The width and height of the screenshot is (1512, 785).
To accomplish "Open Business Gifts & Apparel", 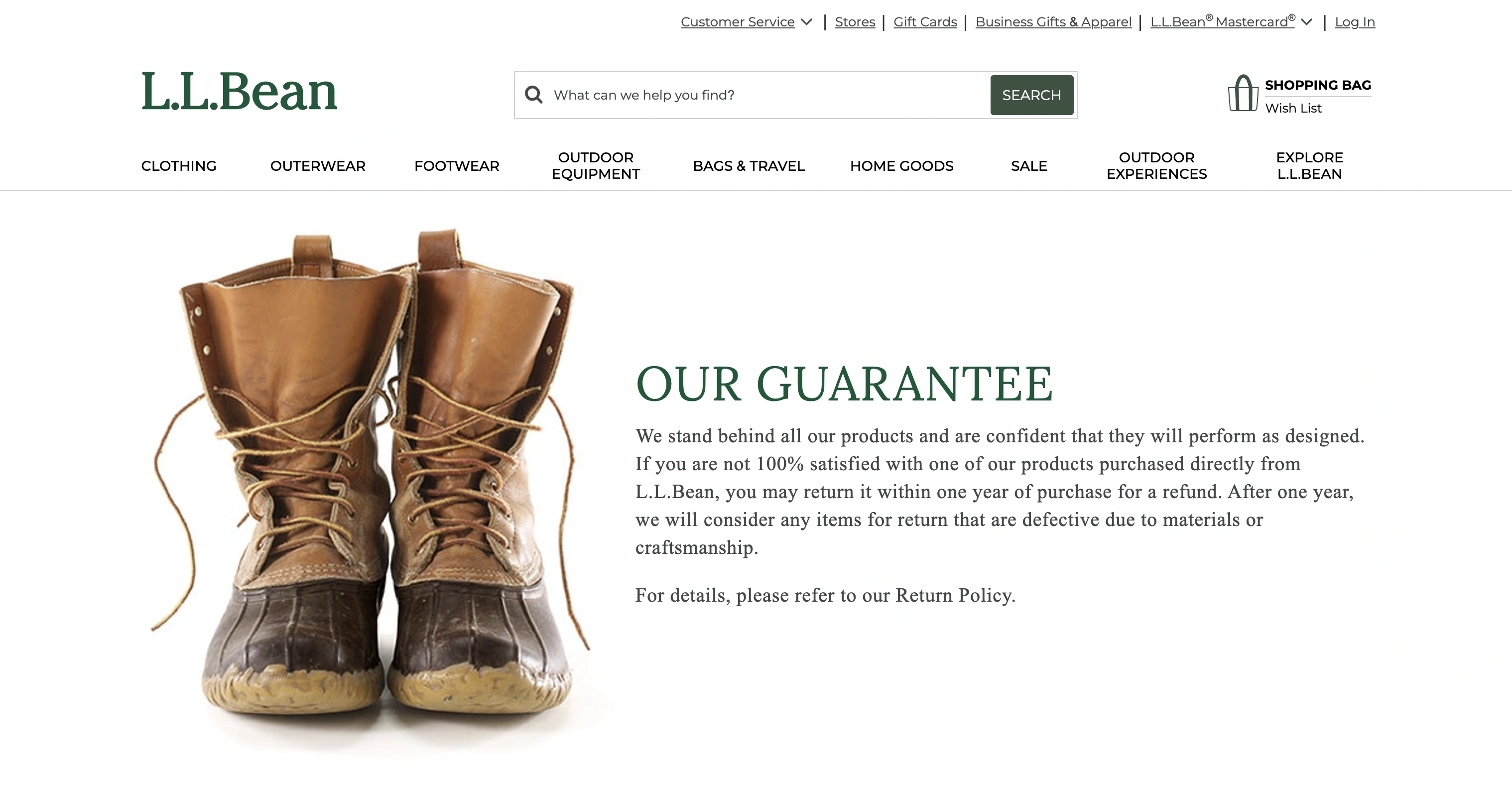I will pyautogui.click(x=1053, y=22).
